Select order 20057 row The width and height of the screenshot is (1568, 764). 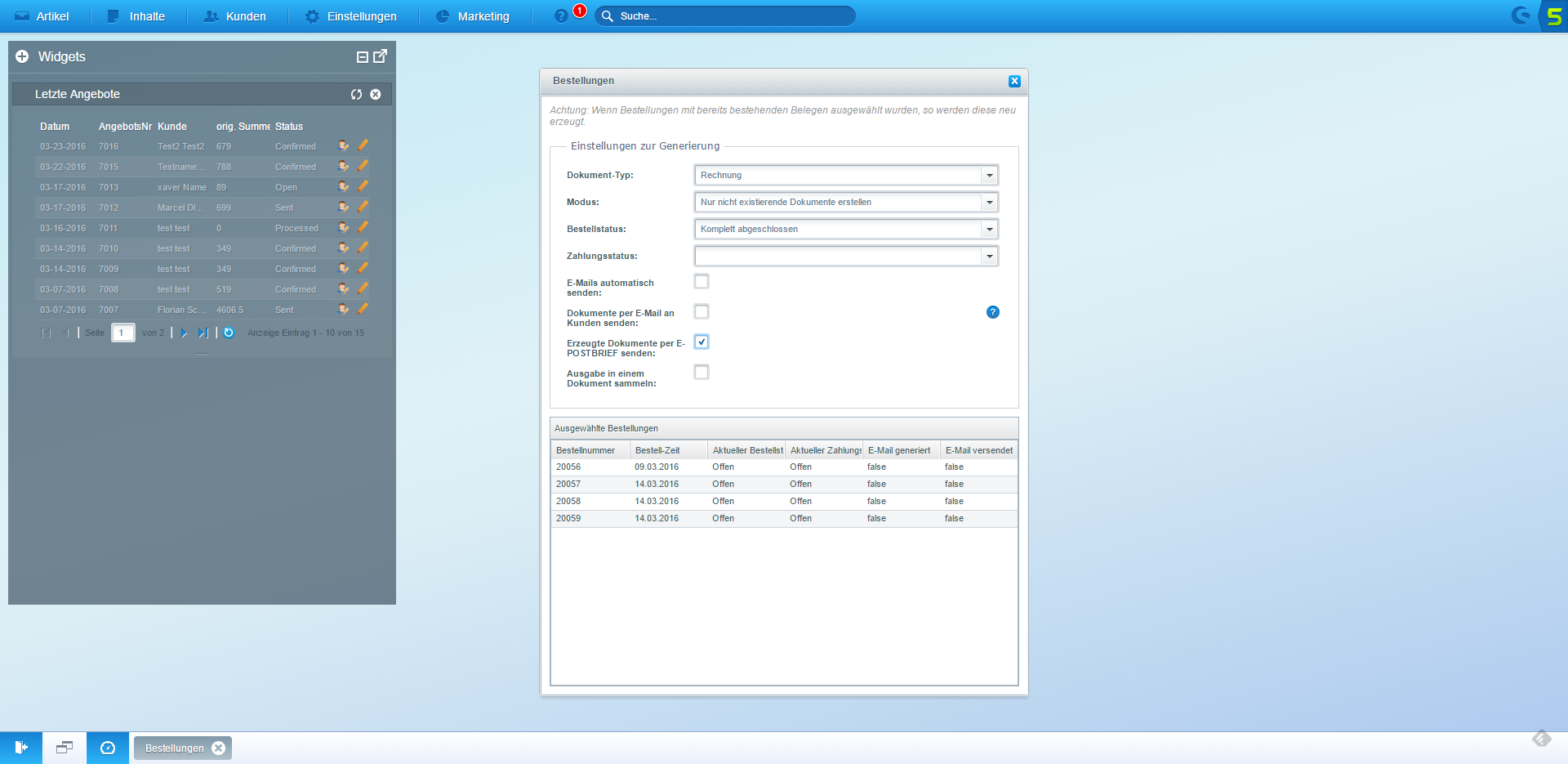point(784,485)
